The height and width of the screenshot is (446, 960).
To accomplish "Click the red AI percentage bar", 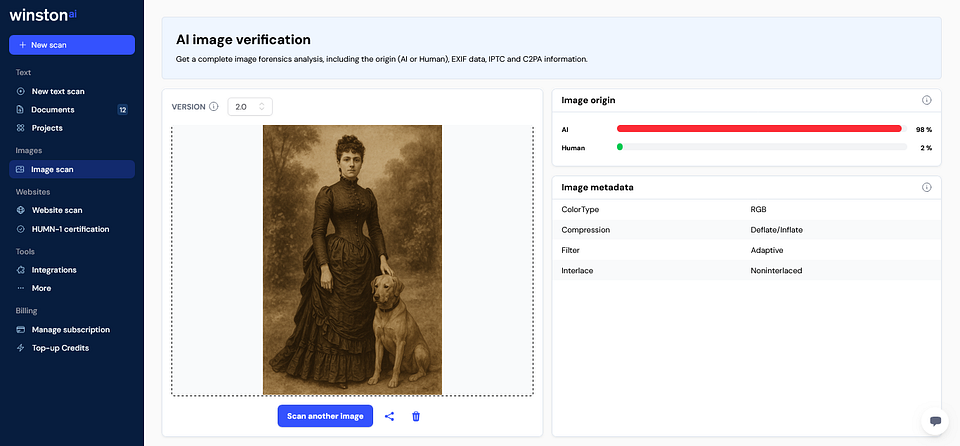I will 760,129.
